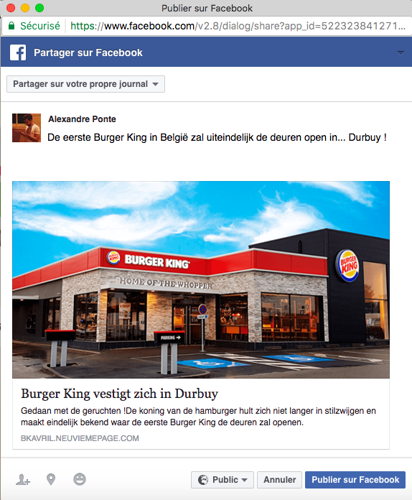Click the article description text
412x500 pixels.
198,416
